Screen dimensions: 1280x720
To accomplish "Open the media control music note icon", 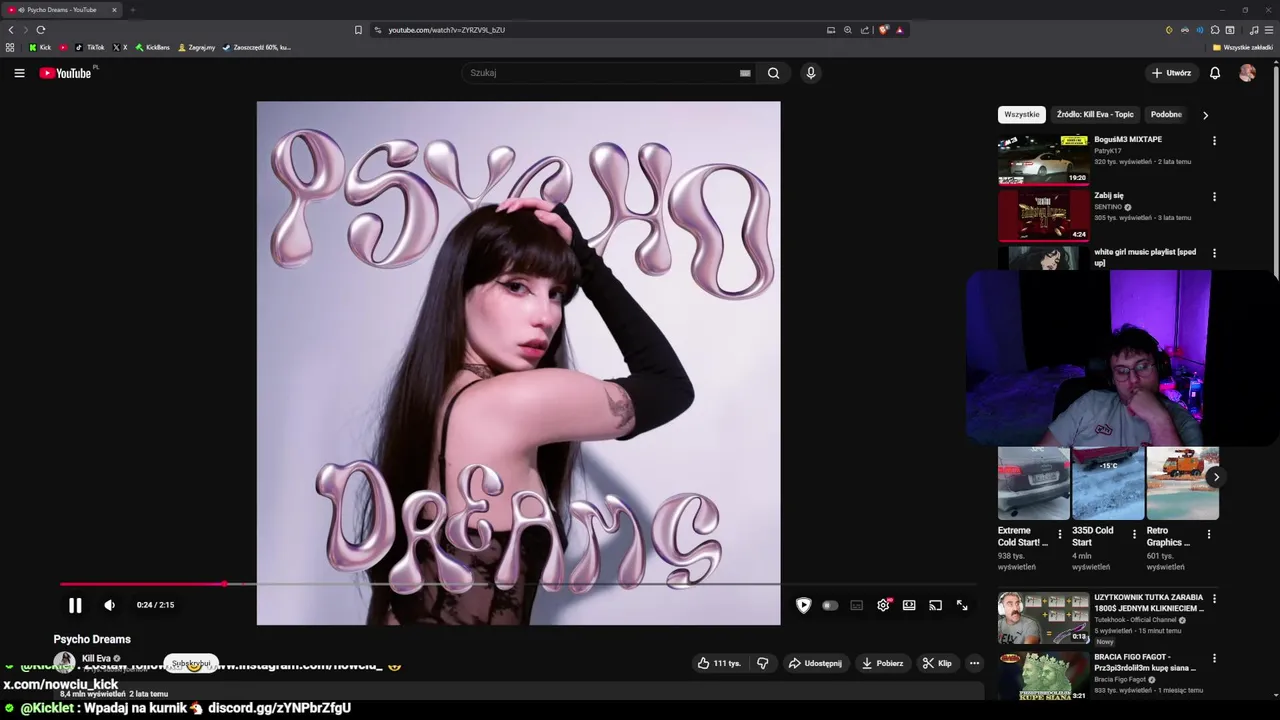I will click(x=1254, y=30).
